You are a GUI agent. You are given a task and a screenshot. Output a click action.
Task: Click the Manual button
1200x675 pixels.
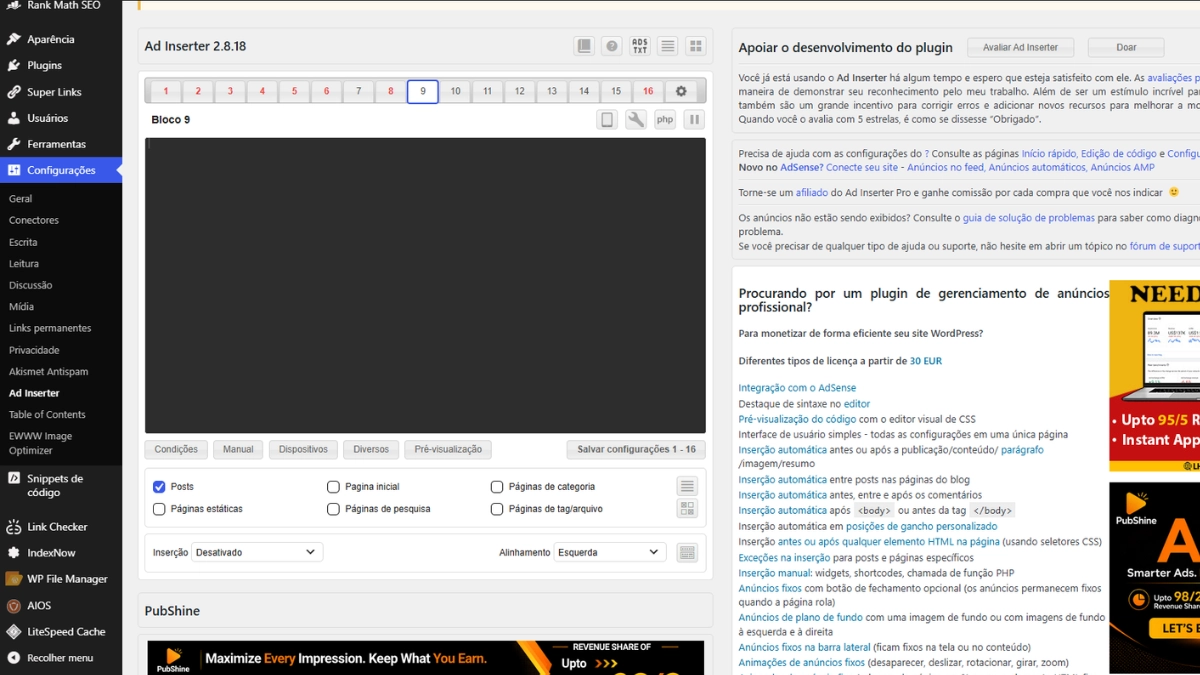238,450
